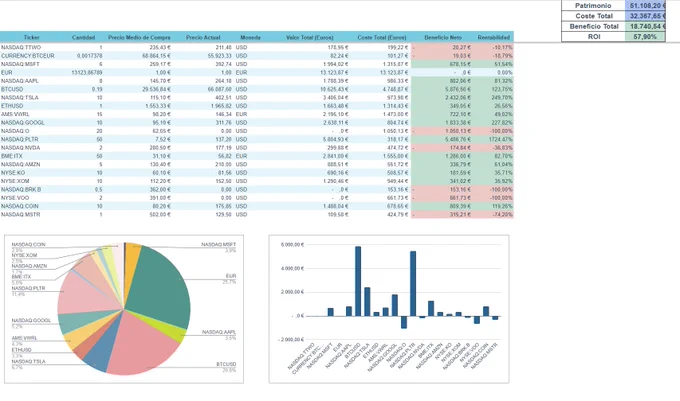Click the NASDAQ:BRK.B ticker cell
680x401 pixels.
point(21,189)
